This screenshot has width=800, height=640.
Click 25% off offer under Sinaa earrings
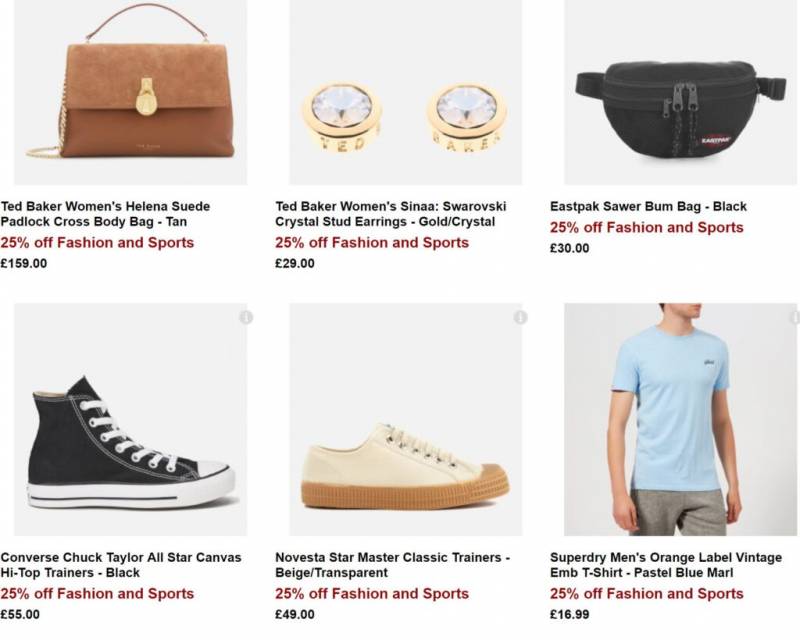(x=372, y=243)
